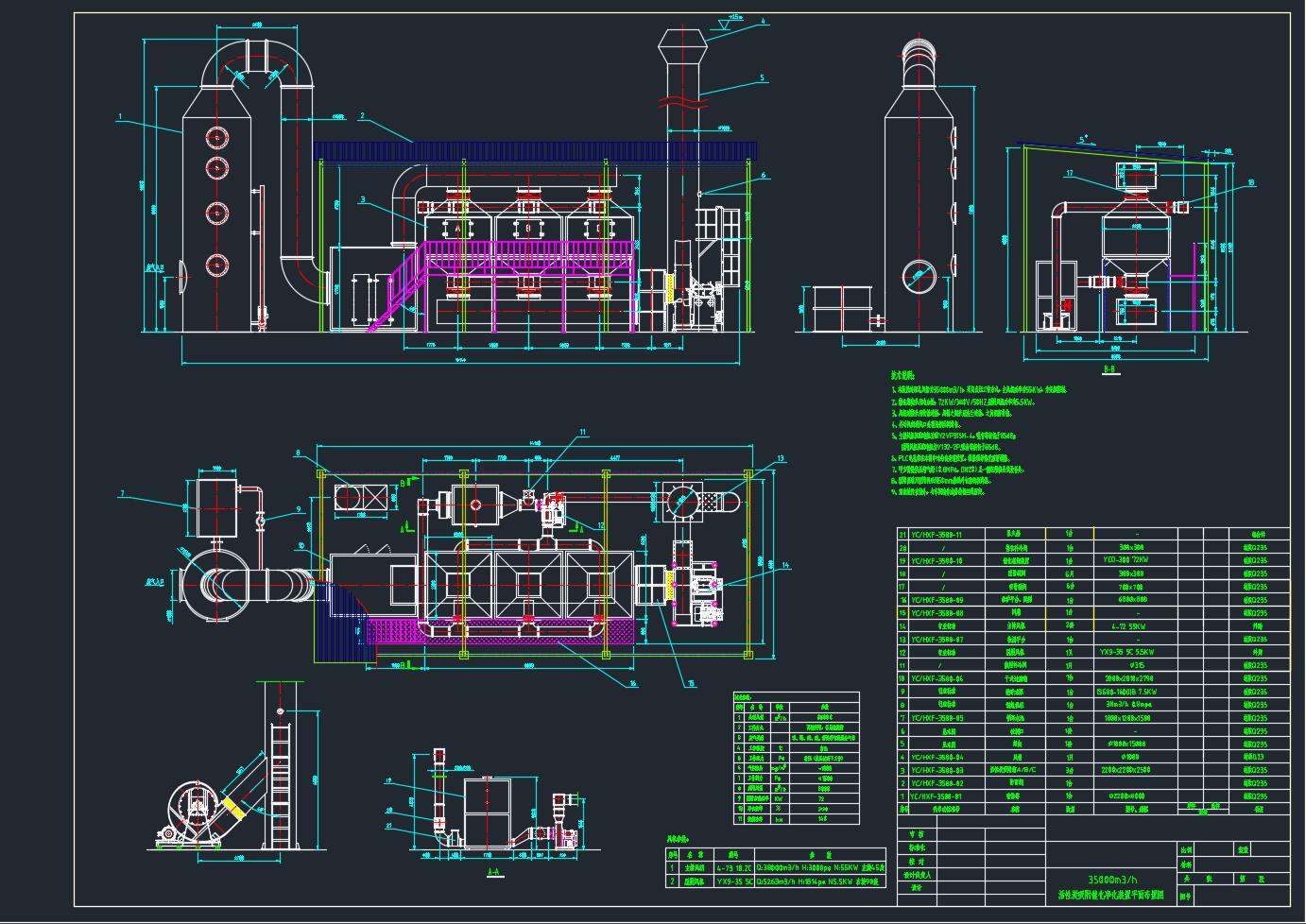
Task: Select the circular chimney base in plan view
Action: [x=681, y=500]
